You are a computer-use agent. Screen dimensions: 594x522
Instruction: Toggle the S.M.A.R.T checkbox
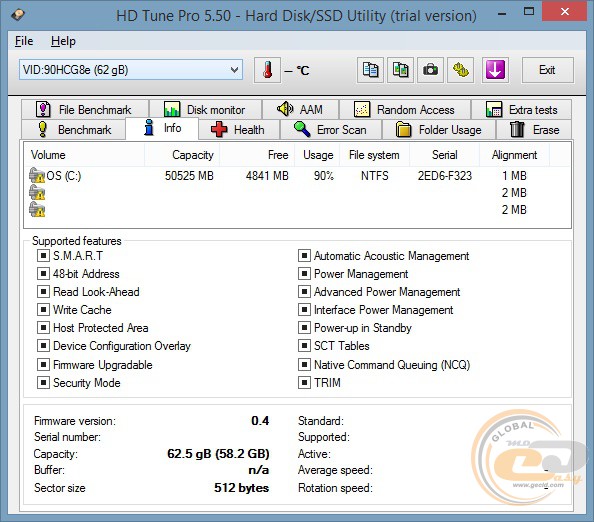(43, 256)
